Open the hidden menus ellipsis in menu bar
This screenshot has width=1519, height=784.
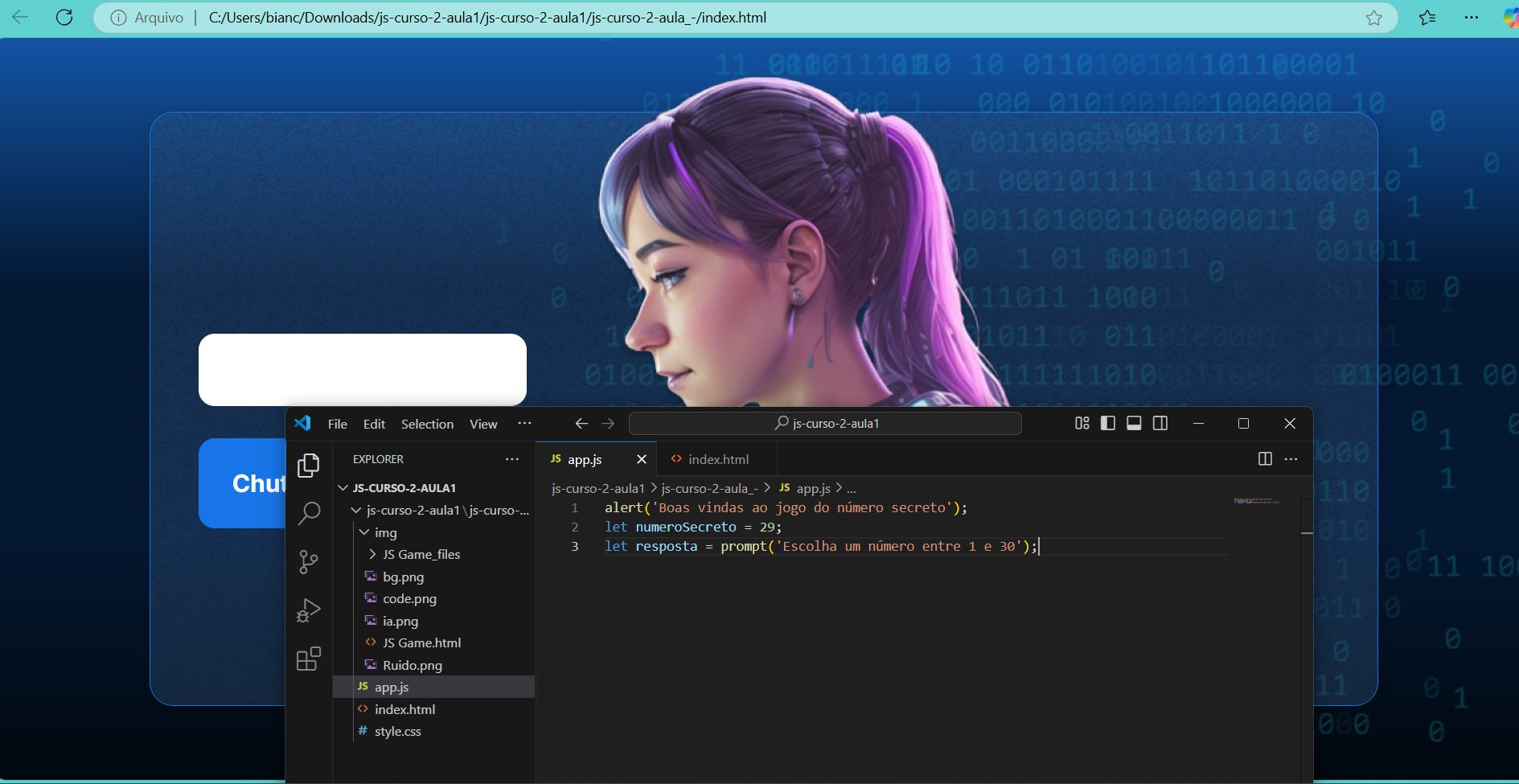(x=525, y=423)
